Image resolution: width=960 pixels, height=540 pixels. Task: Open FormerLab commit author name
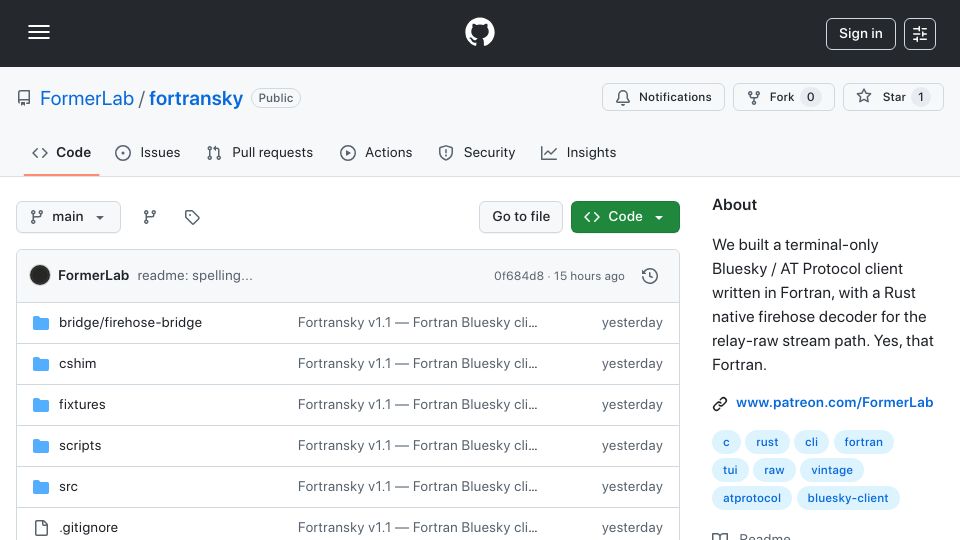pos(94,276)
